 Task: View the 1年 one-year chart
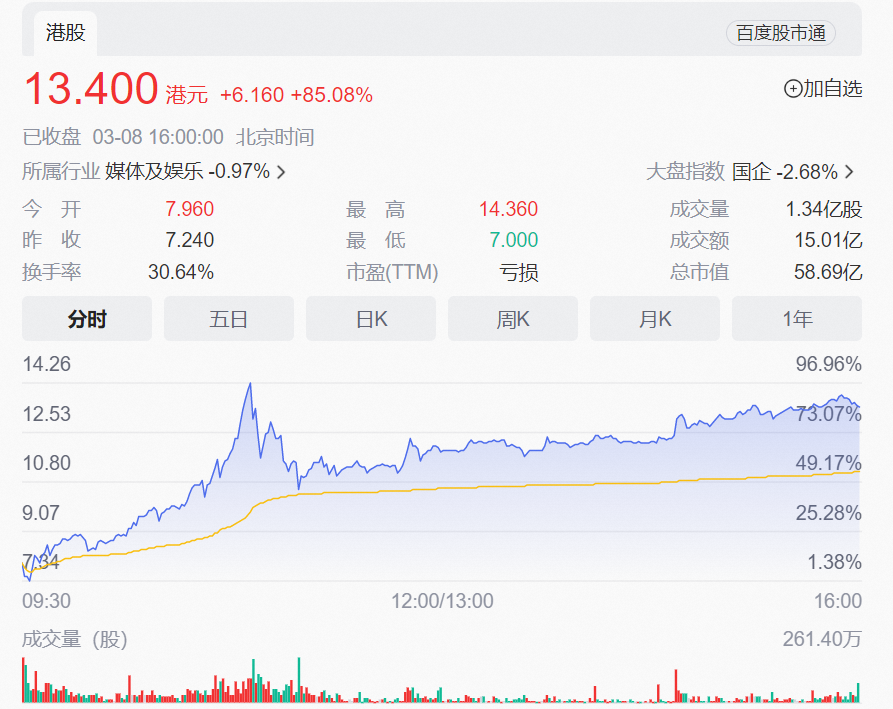coord(797,319)
